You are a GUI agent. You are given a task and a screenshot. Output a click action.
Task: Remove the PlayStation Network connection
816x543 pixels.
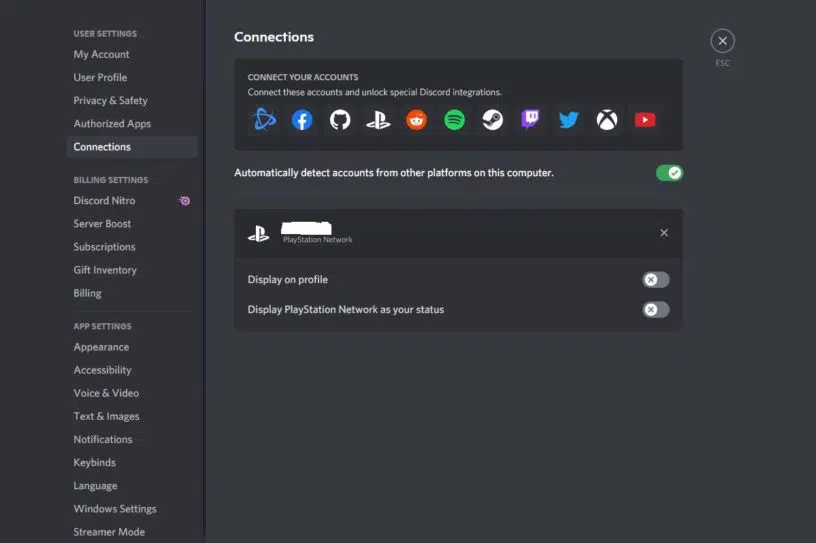tap(664, 233)
